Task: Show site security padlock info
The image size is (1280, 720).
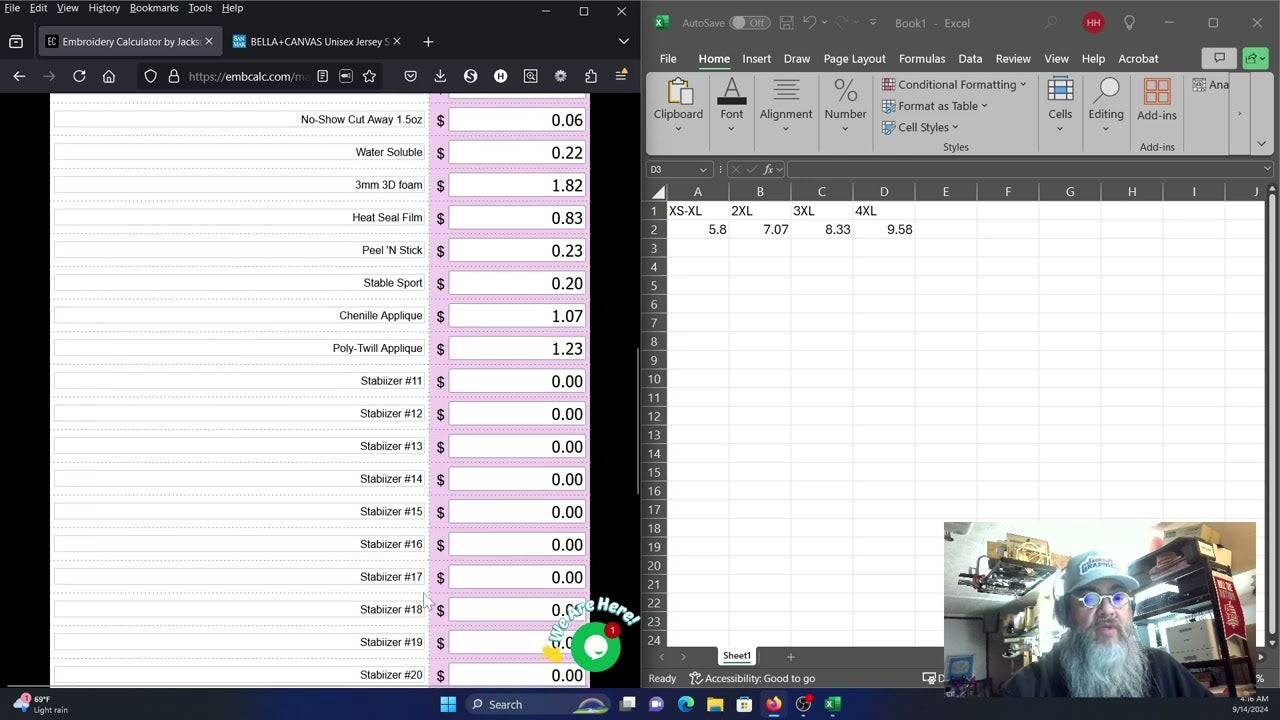Action: [x=173, y=76]
